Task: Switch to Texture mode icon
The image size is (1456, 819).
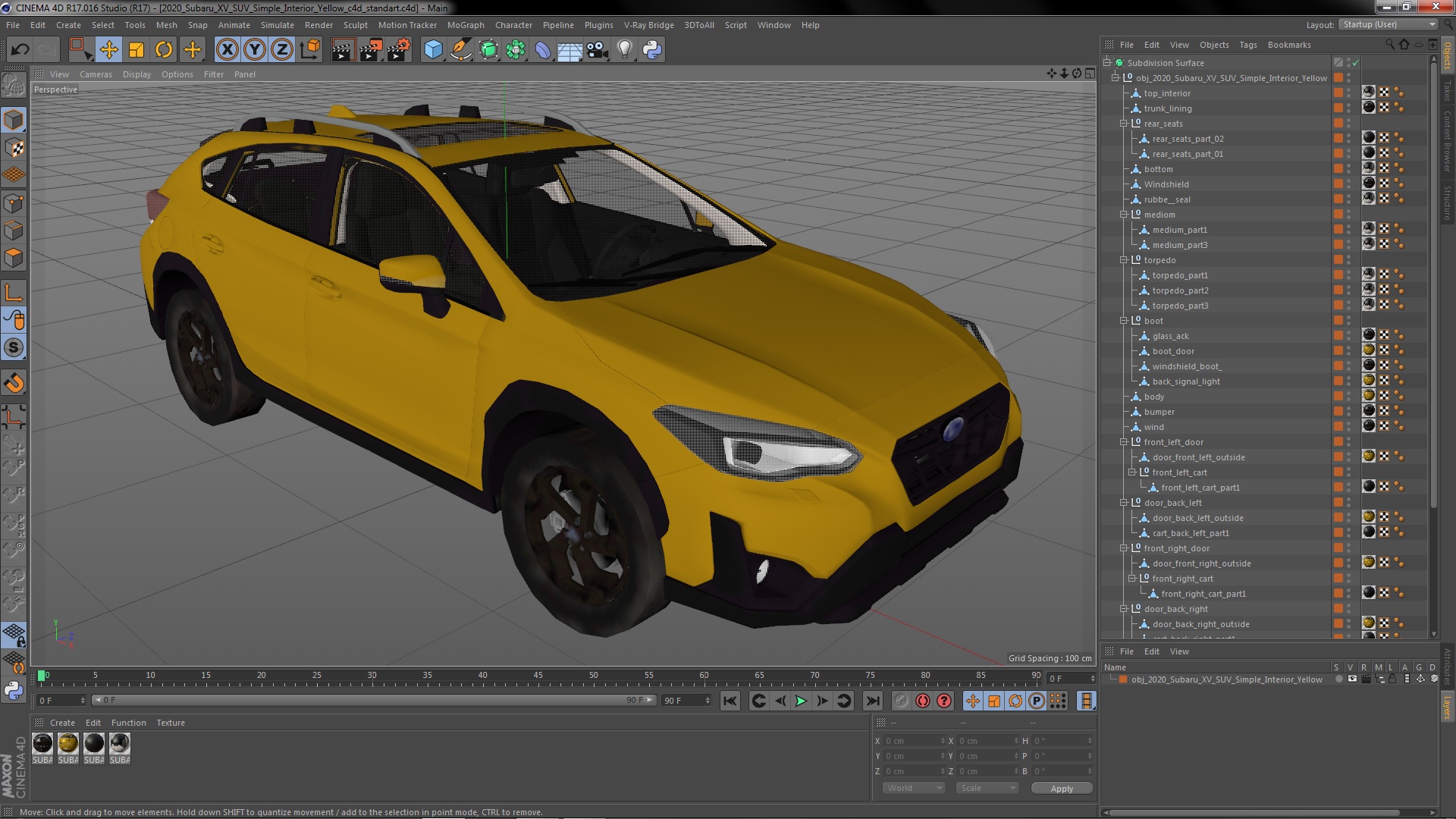Action: click(14, 148)
